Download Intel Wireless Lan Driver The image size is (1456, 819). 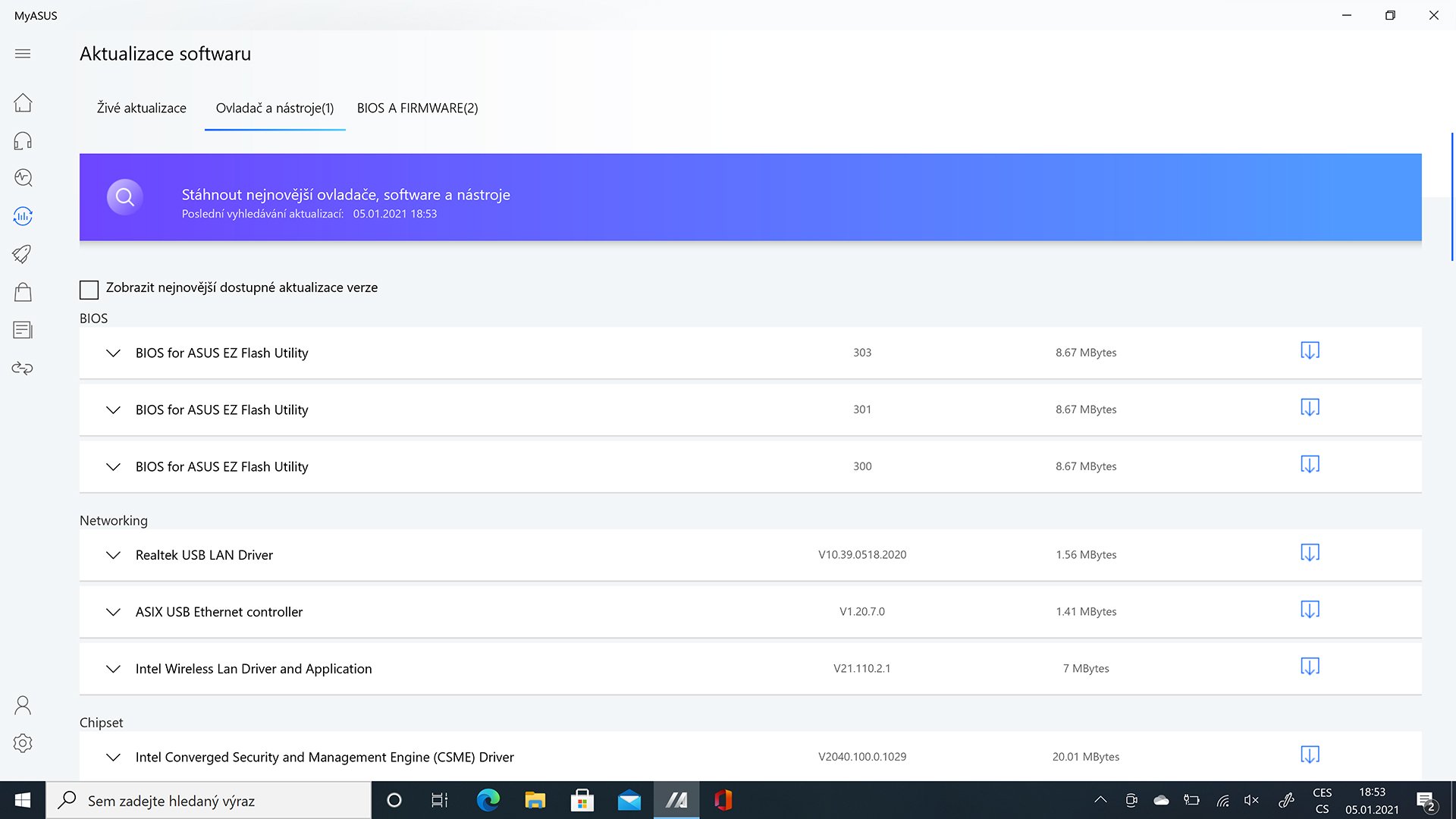[1310, 667]
